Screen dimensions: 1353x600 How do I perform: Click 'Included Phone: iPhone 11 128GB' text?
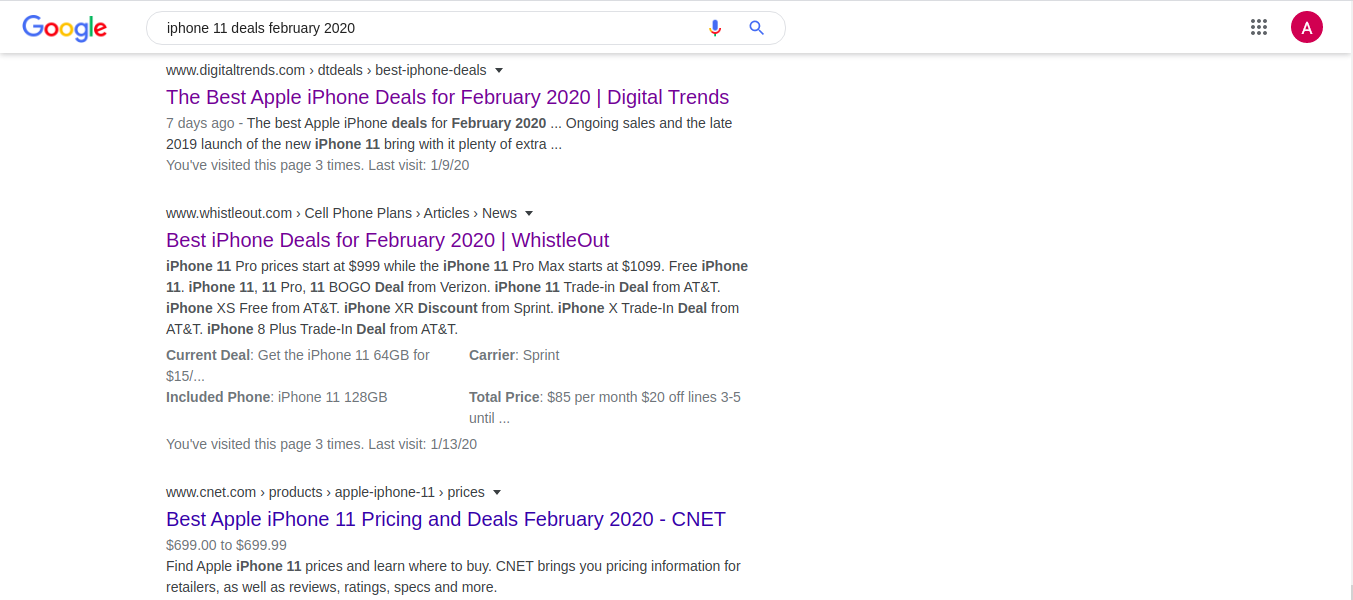276,397
